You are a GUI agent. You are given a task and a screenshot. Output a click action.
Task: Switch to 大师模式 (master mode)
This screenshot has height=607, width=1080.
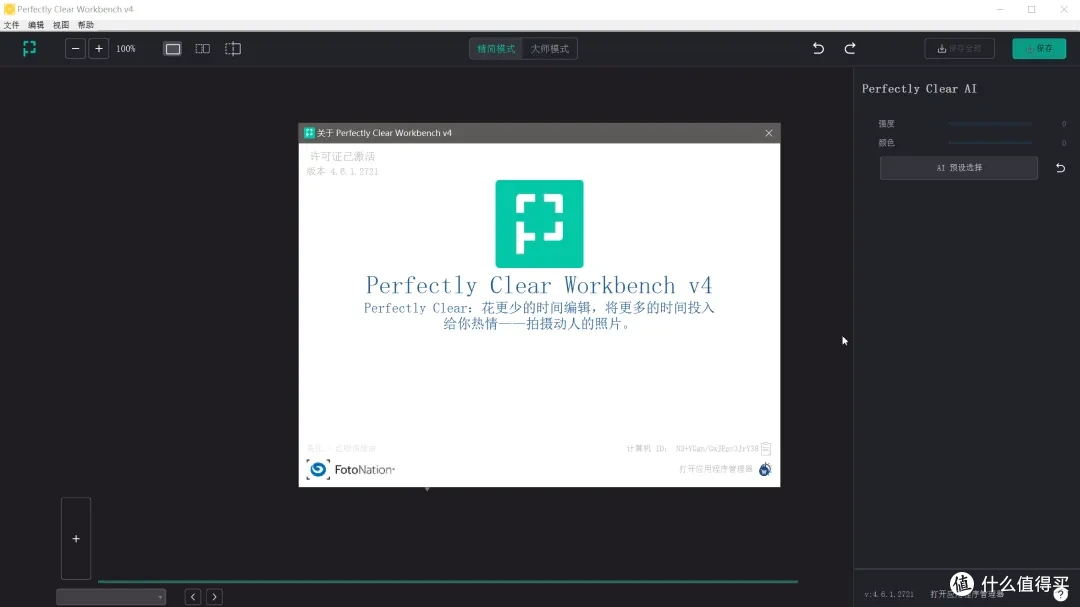[x=550, y=49]
